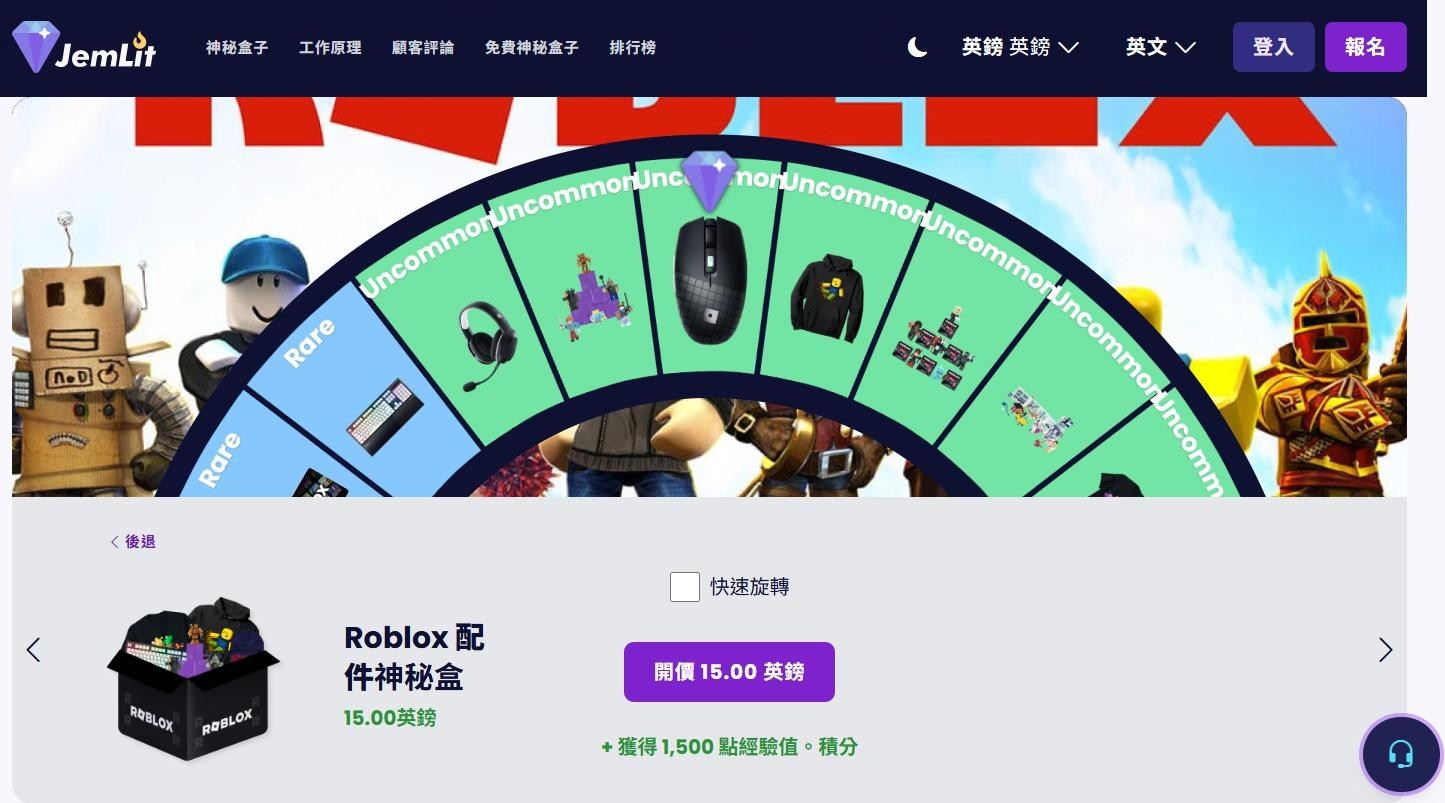1445x803 pixels.
Task: Select the rare keyboard prize segment
Action: coord(384,416)
